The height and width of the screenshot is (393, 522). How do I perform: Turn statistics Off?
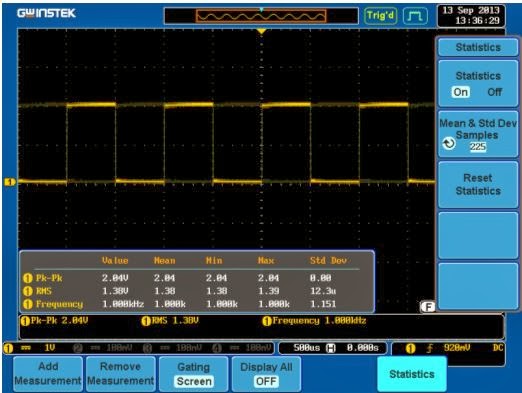click(494, 92)
